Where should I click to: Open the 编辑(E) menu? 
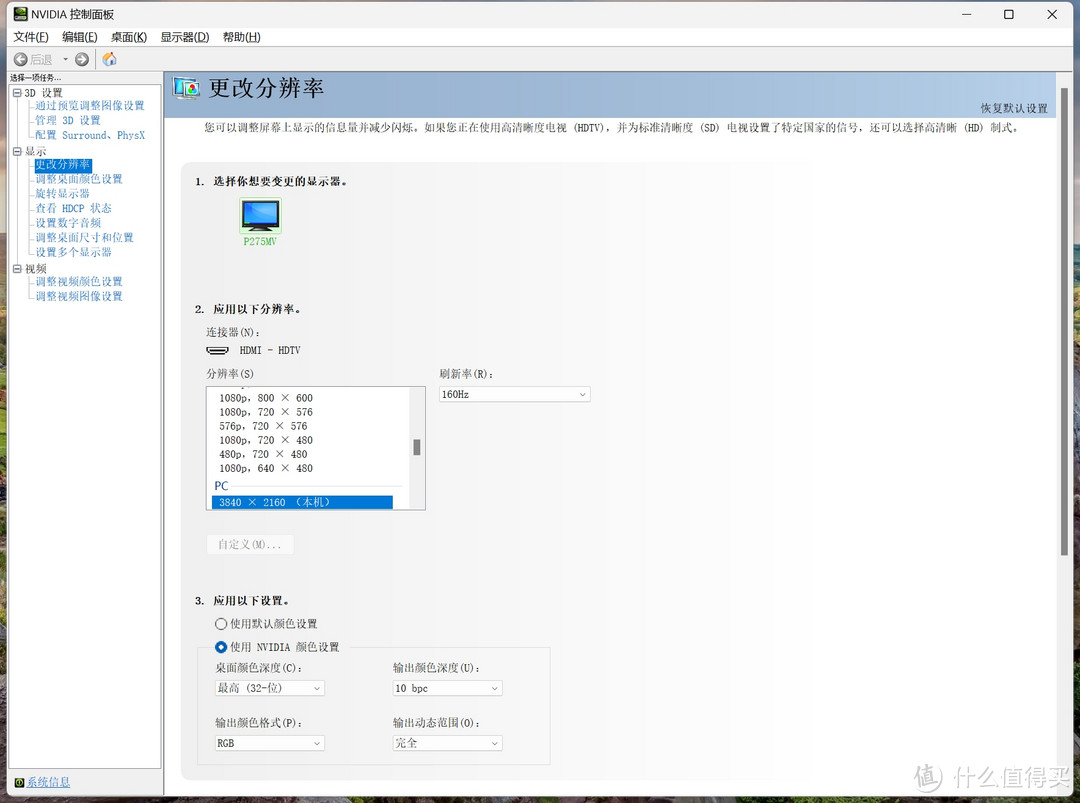[x=80, y=37]
